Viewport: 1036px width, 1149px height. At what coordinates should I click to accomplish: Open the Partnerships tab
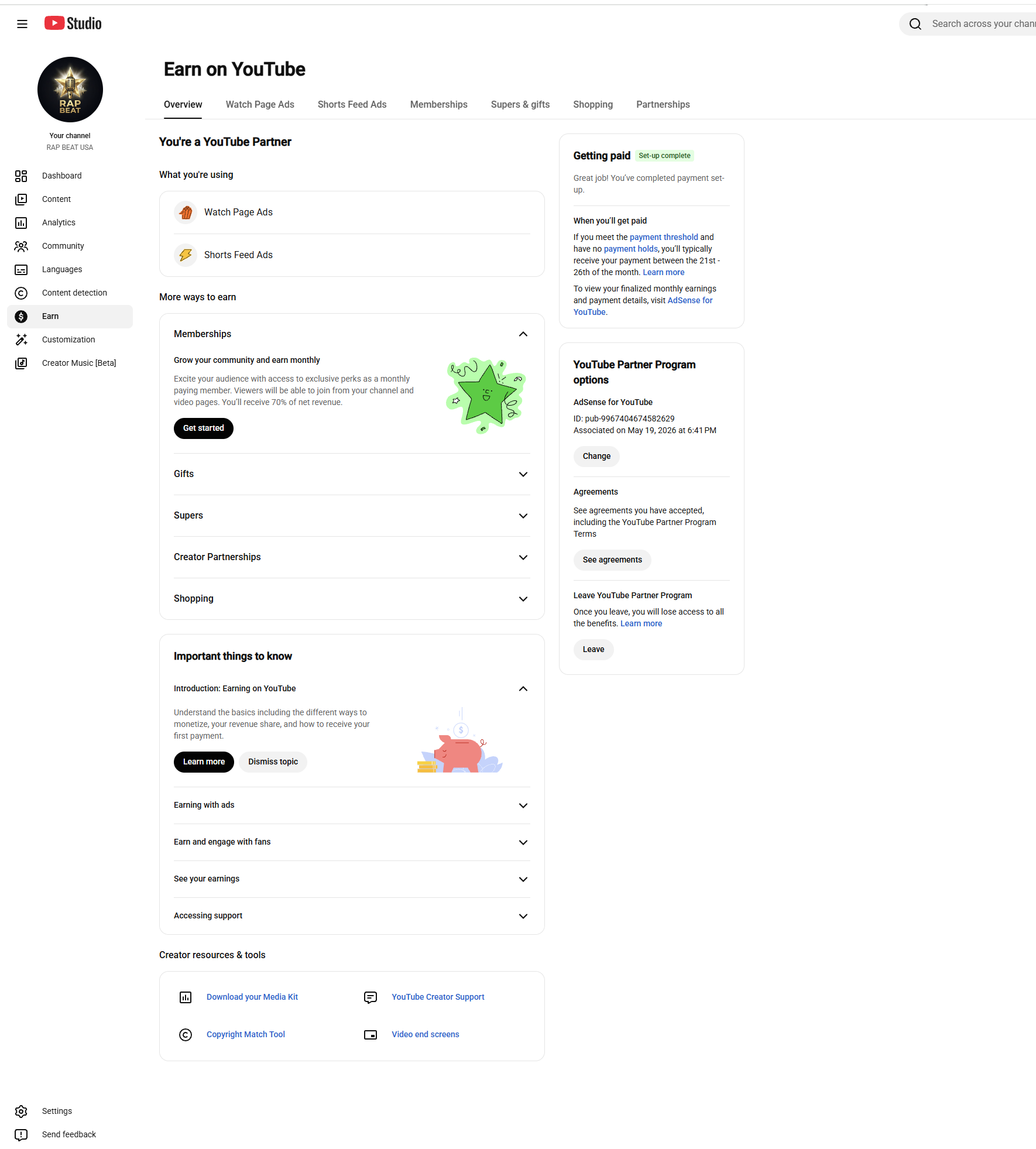[663, 105]
